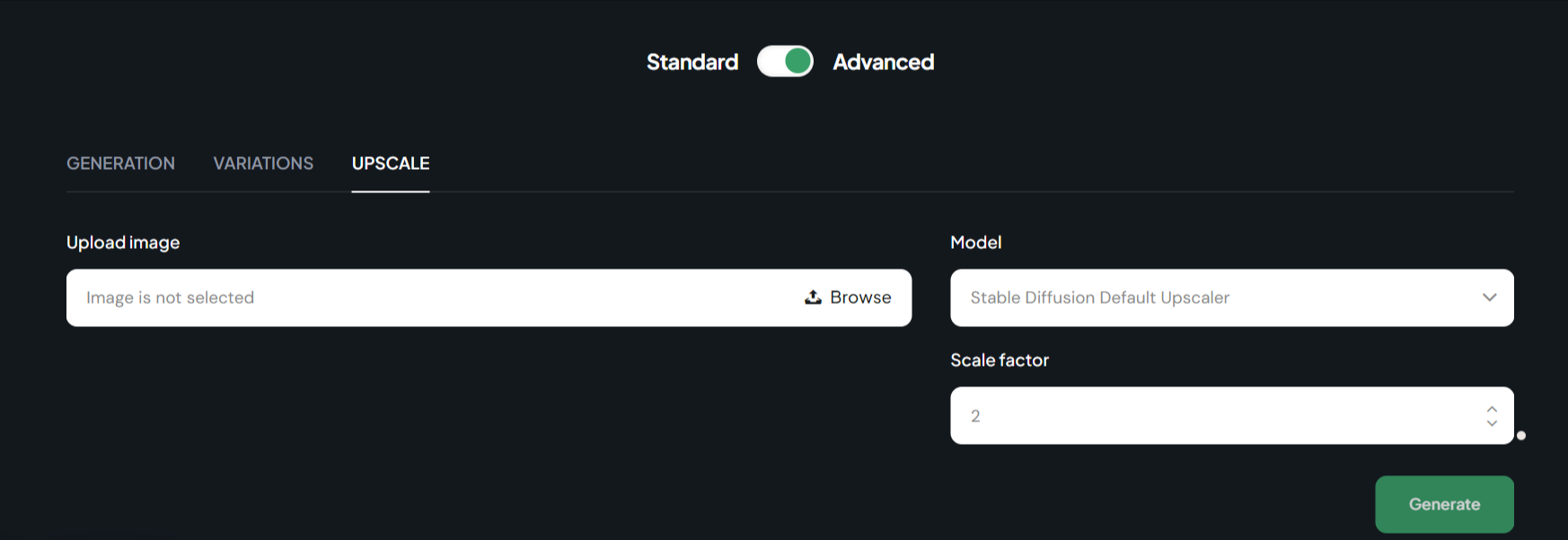The width and height of the screenshot is (1568, 540).
Task: Expand Model list via chevron arrow
Action: point(1490,297)
